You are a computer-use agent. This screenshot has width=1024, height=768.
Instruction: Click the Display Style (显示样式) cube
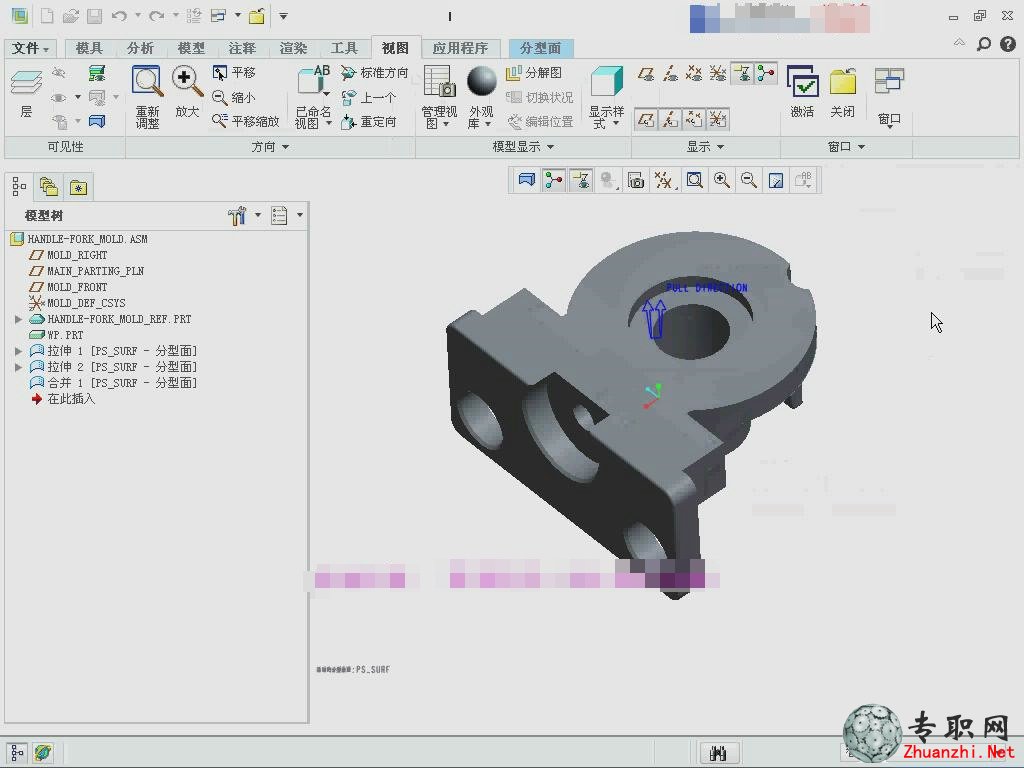tap(607, 81)
